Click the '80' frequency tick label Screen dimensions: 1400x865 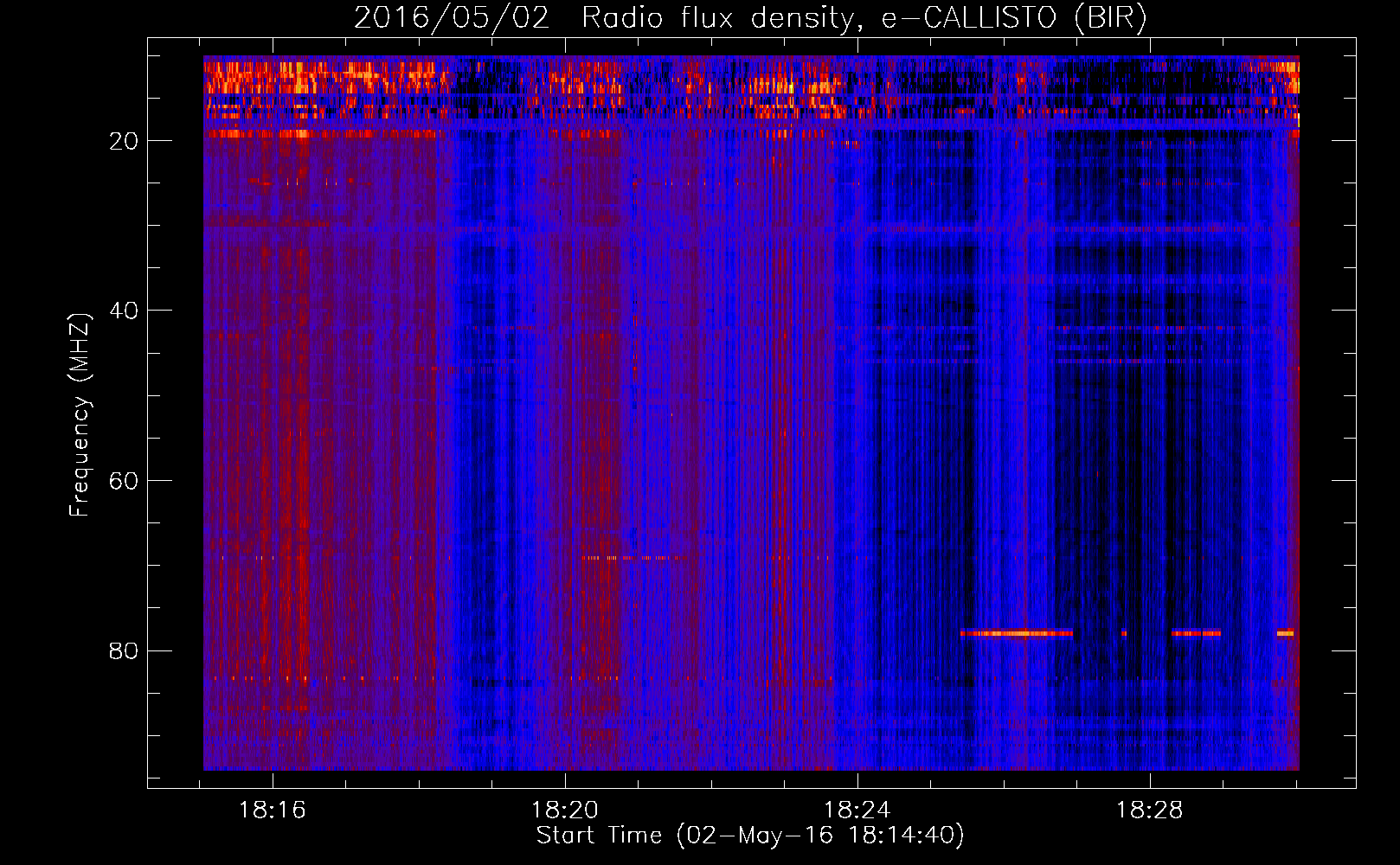(124, 650)
